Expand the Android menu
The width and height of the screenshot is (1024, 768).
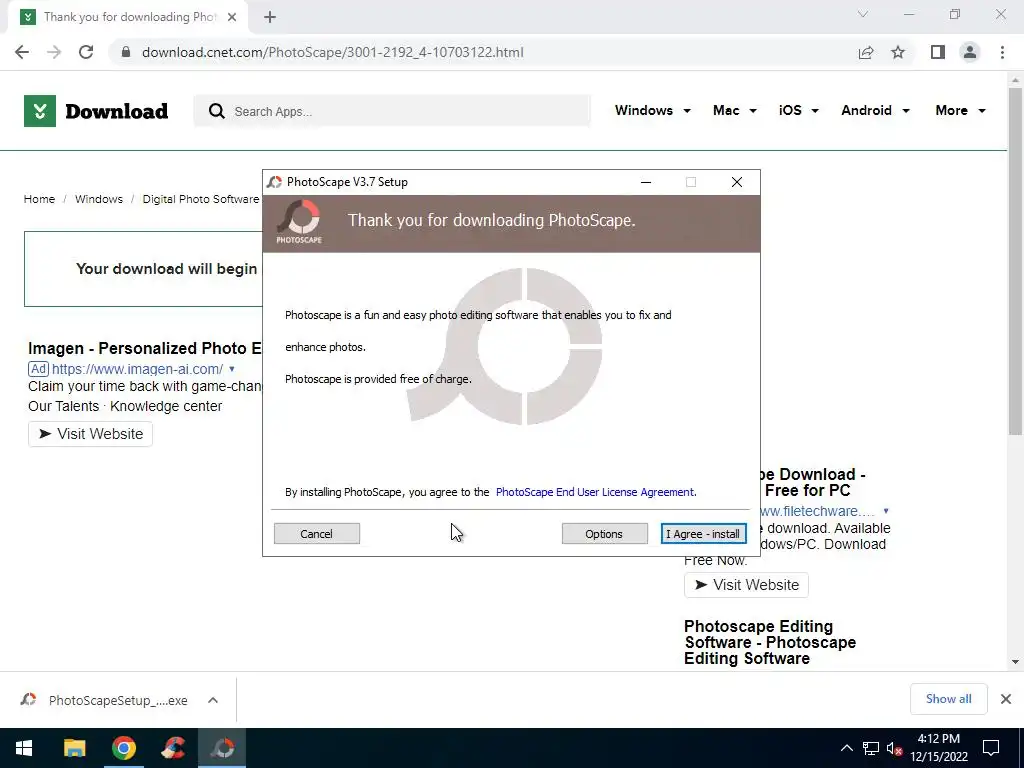click(875, 110)
